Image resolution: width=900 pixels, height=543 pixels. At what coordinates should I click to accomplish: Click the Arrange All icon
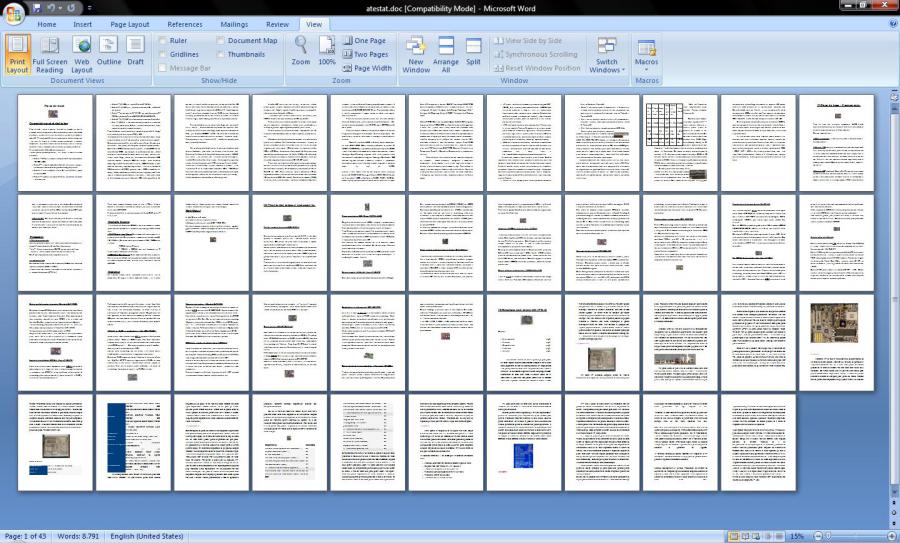(446, 55)
